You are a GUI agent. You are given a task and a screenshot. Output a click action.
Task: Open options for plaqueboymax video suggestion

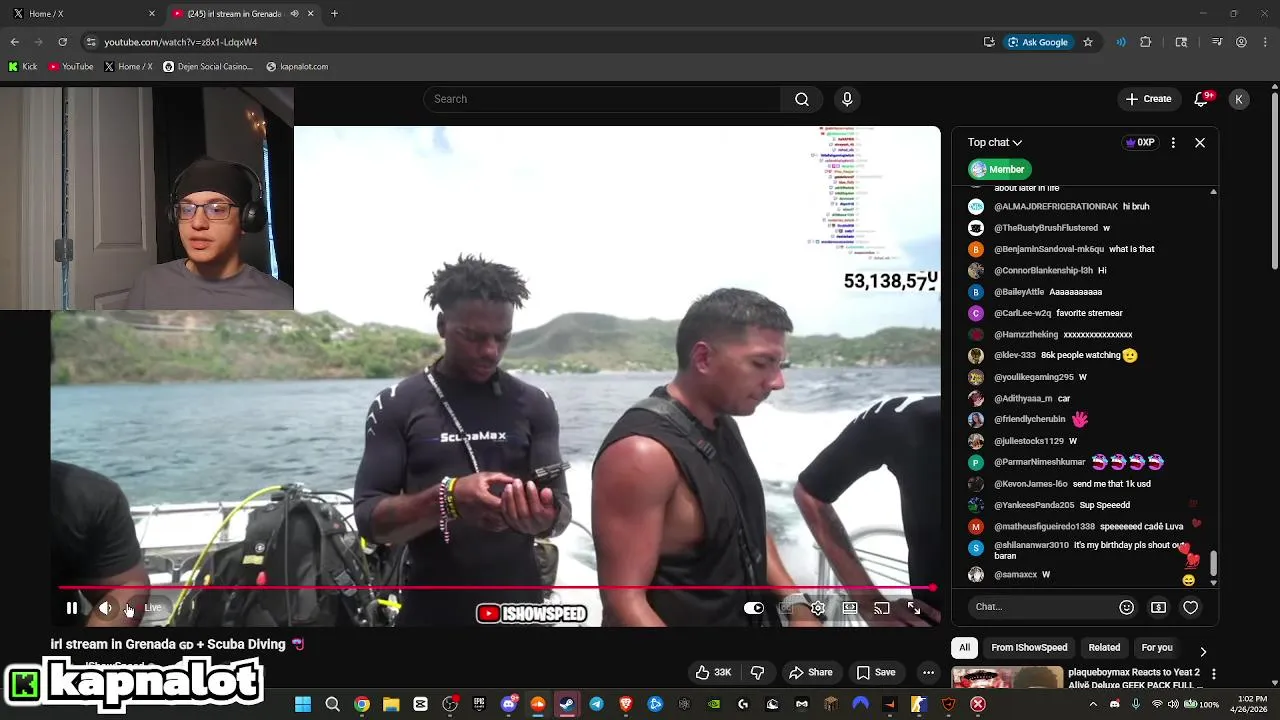pyautogui.click(x=1213, y=674)
